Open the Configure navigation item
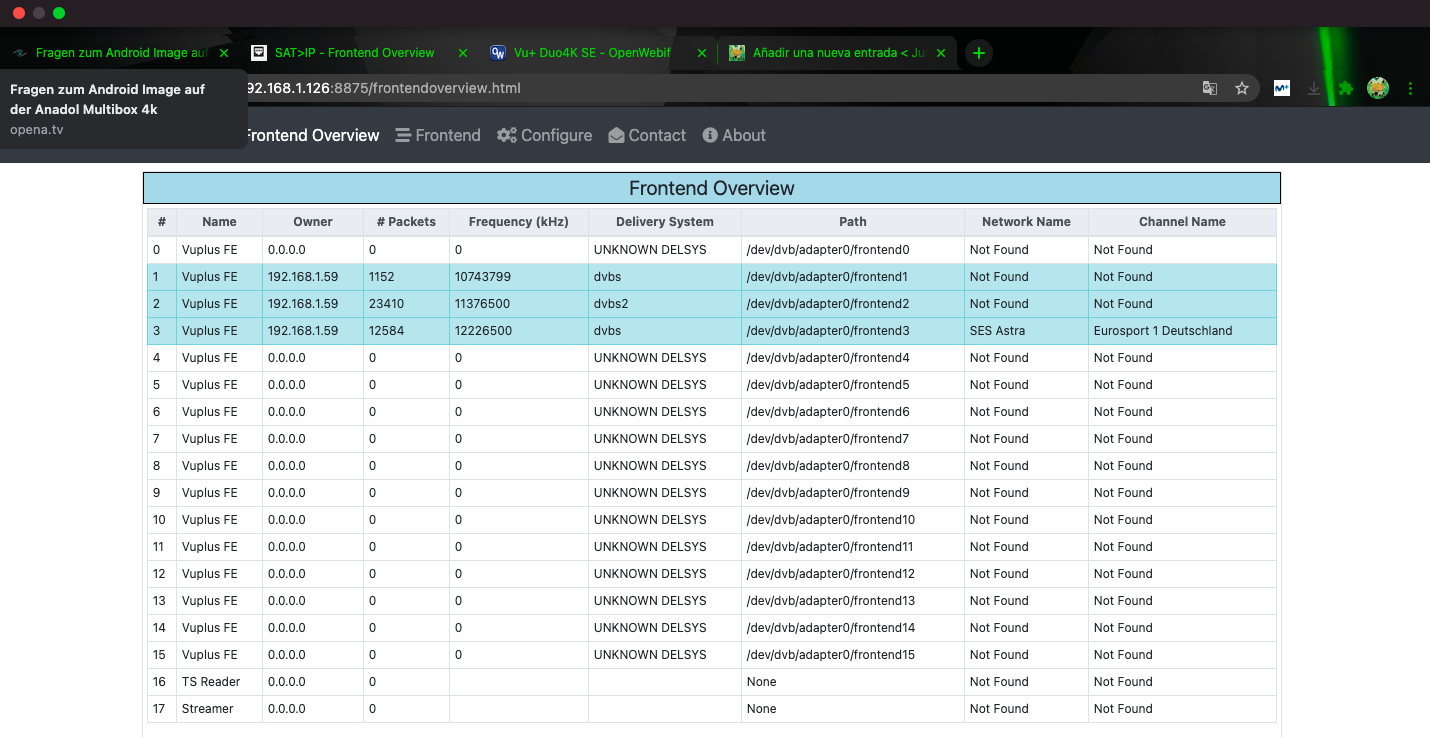Viewport: 1430px width, 738px height. point(545,135)
